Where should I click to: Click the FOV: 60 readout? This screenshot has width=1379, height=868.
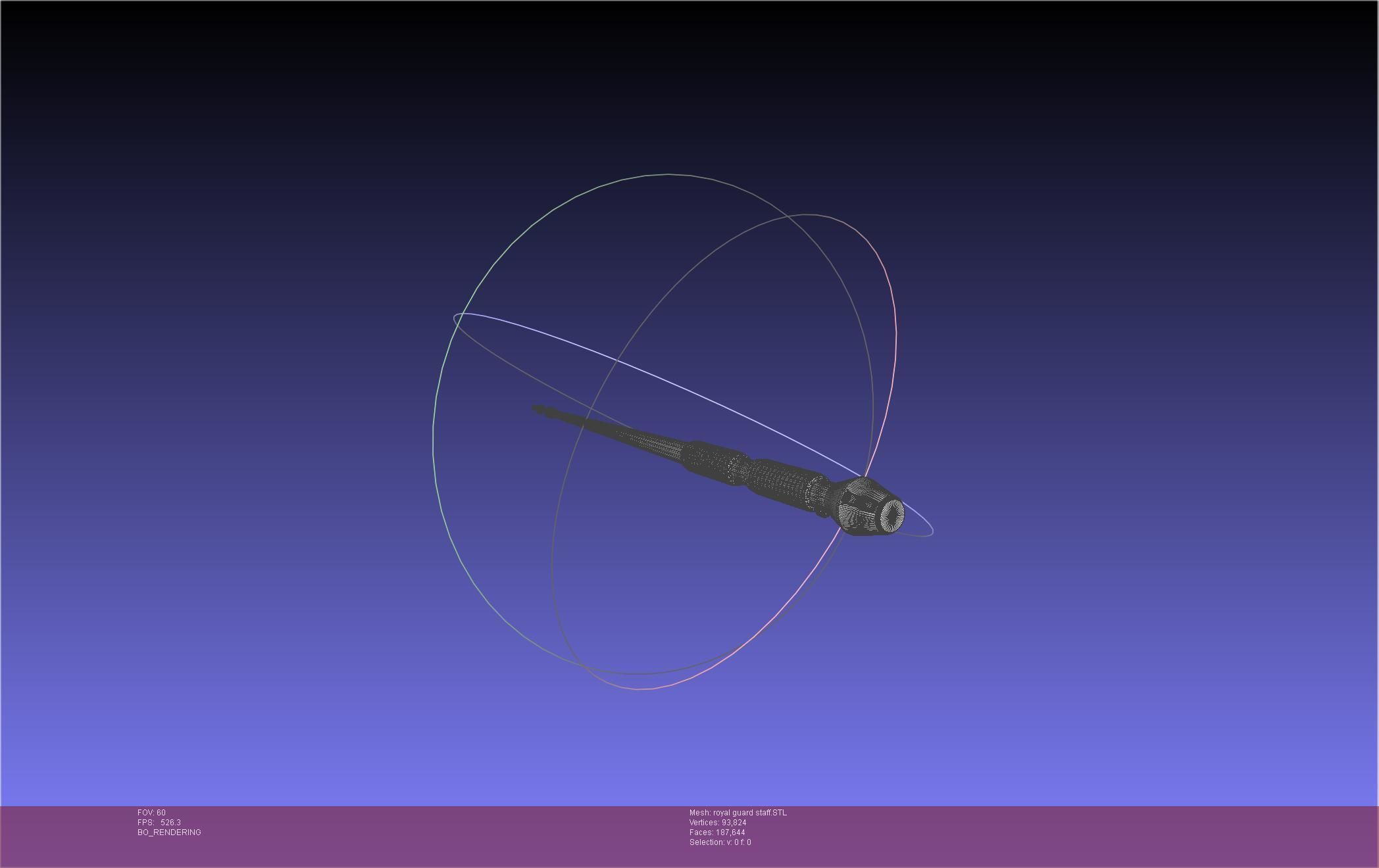[151, 813]
